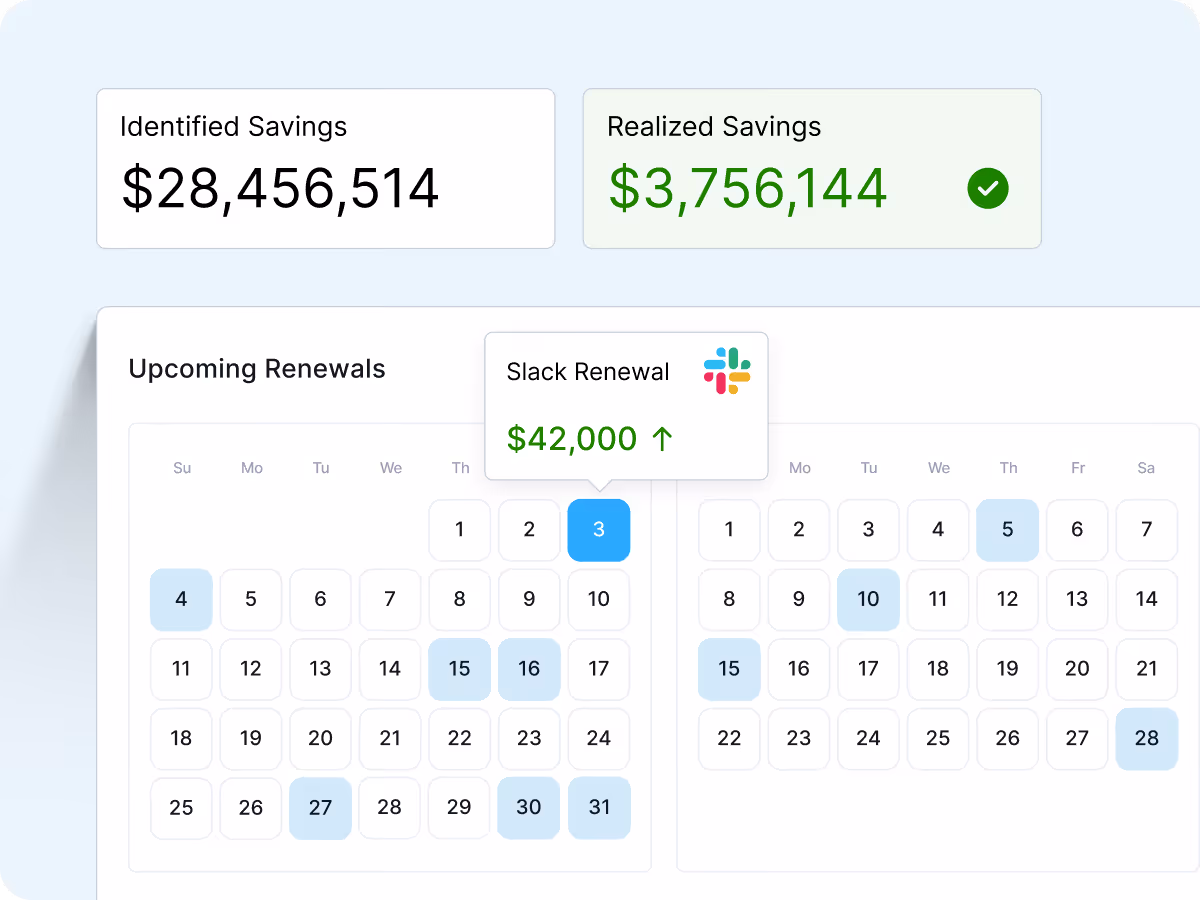Select day 1 in the right calendar
Viewport: 1200px width, 900px height.
pos(729,530)
